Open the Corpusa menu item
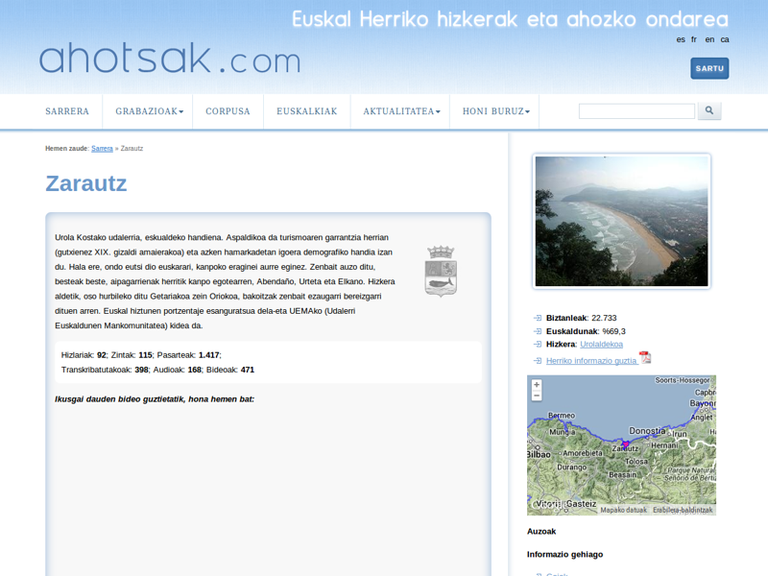768x576 pixels. point(228,111)
